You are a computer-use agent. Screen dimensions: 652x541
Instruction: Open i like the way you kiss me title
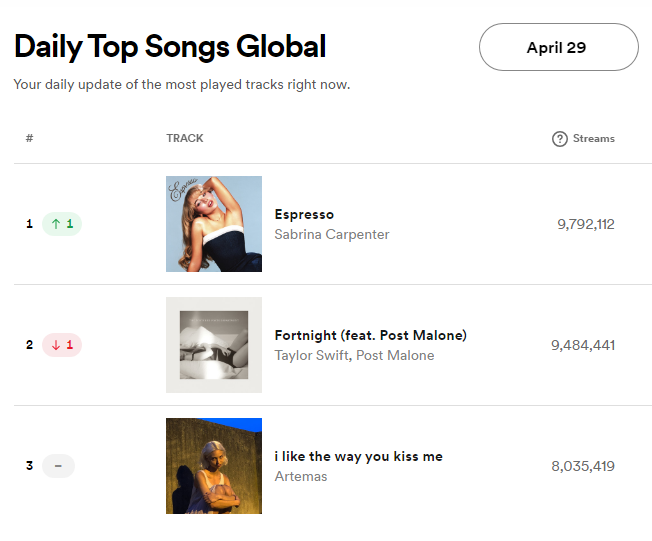(358, 456)
